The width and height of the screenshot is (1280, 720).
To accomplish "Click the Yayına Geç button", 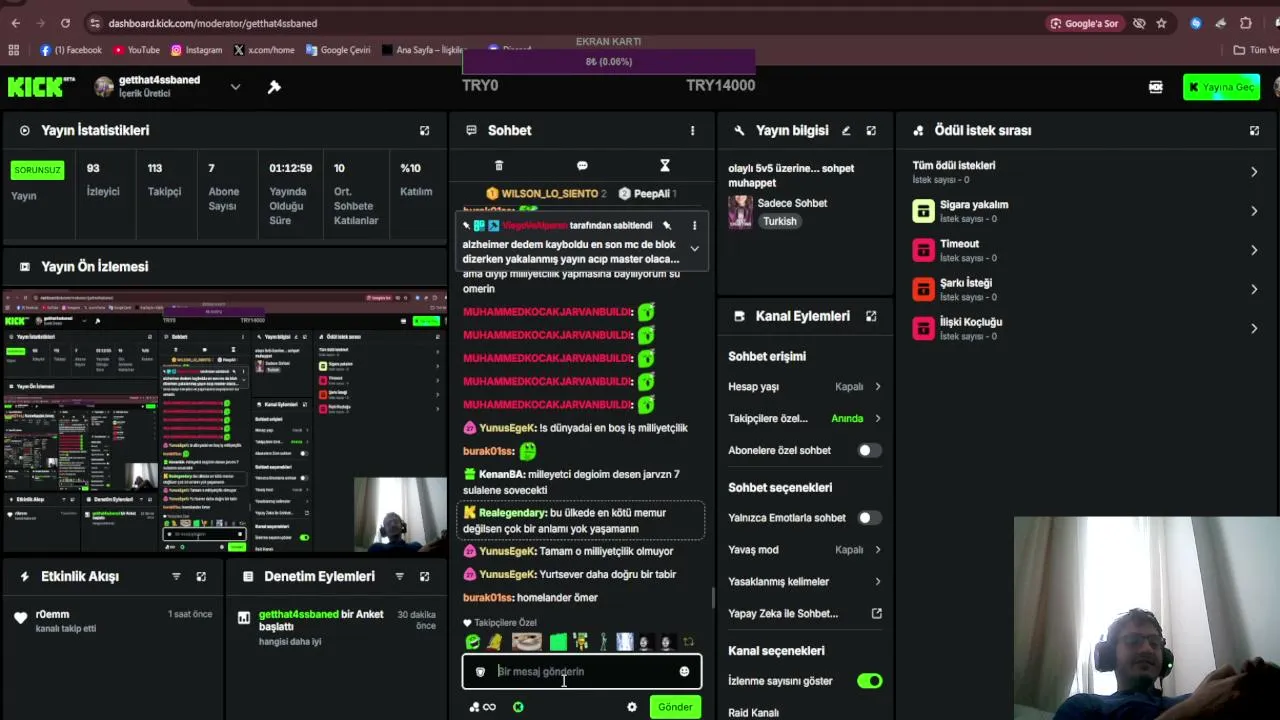I will click(1221, 87).
